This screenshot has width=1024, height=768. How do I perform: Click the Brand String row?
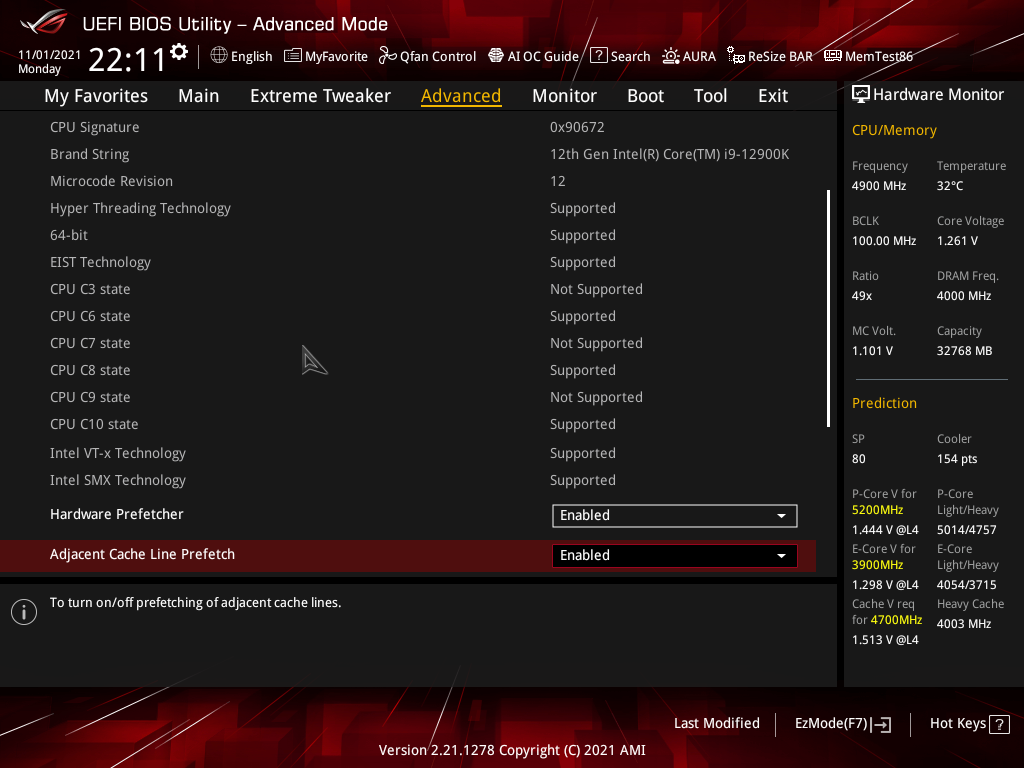click(408, 154)
